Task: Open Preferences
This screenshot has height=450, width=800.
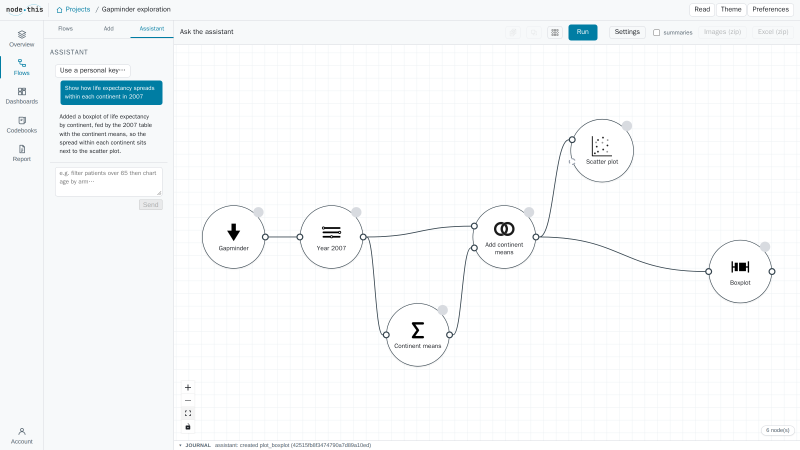Action: 770,10
